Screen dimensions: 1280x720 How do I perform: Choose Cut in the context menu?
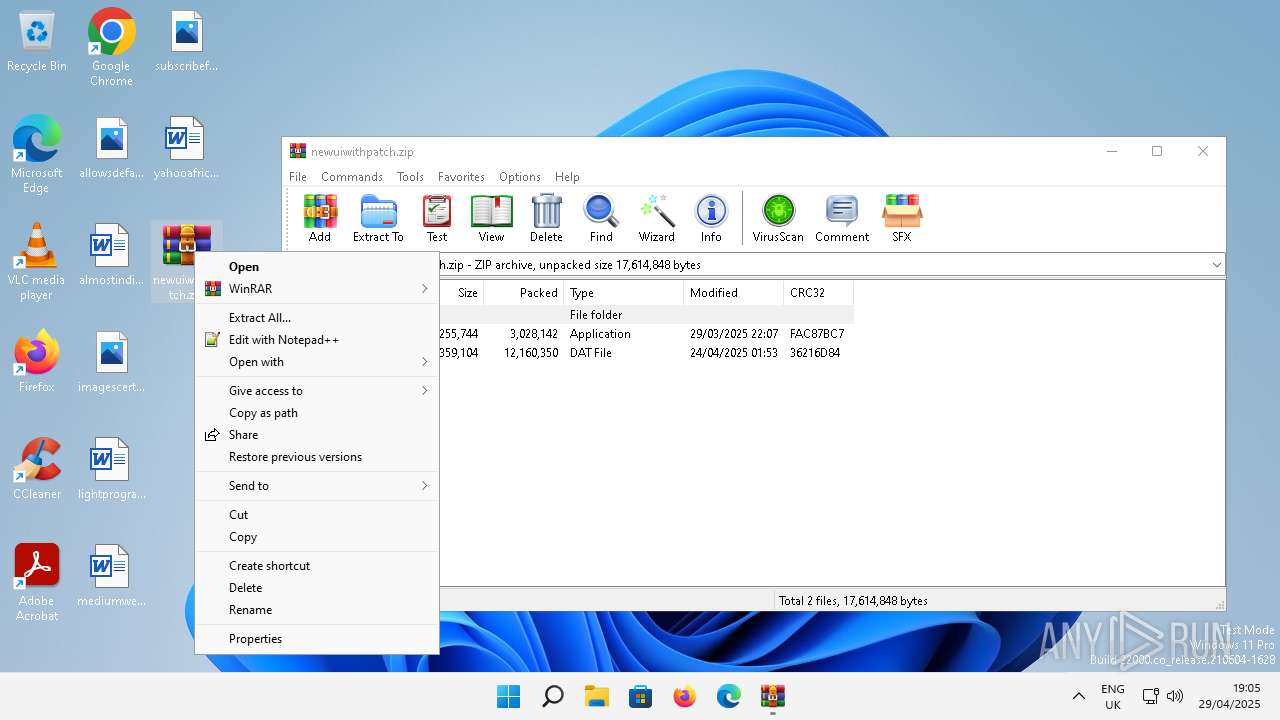pyautogui.click(x=317, y=515)
